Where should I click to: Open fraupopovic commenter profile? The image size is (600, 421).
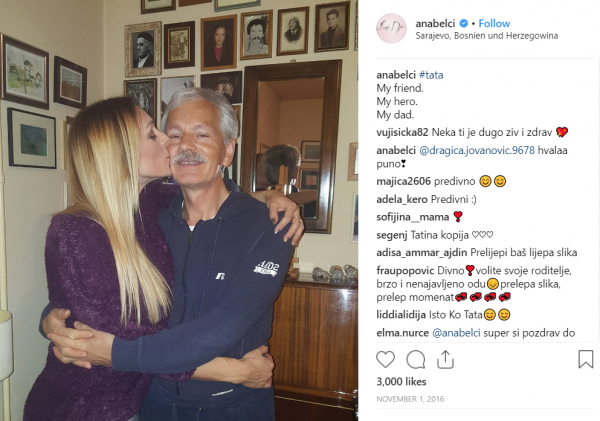405,271
